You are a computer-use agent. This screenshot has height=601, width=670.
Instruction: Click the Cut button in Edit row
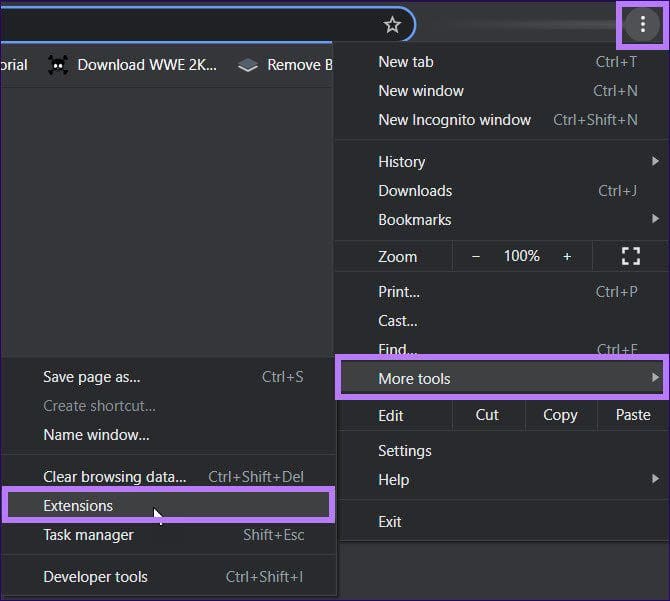[487, 415]
